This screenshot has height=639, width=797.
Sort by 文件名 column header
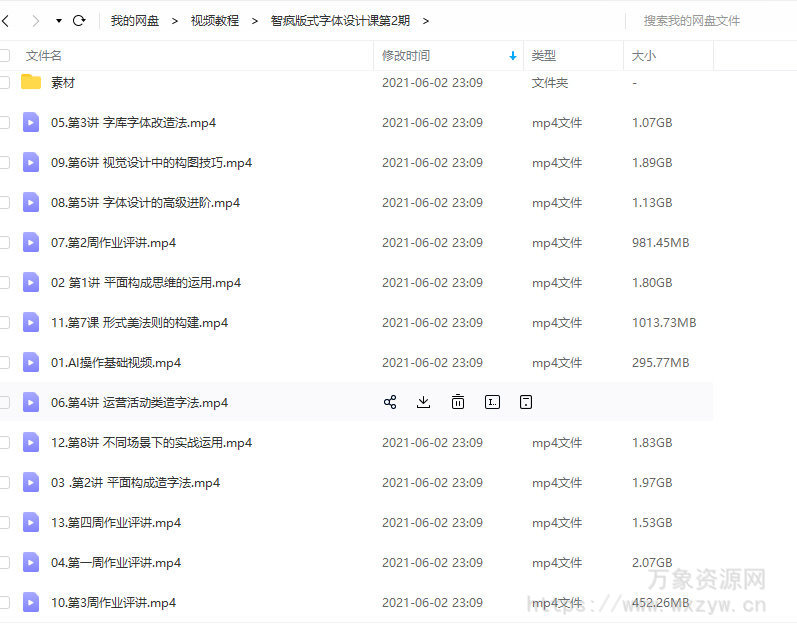coord(44,55)
